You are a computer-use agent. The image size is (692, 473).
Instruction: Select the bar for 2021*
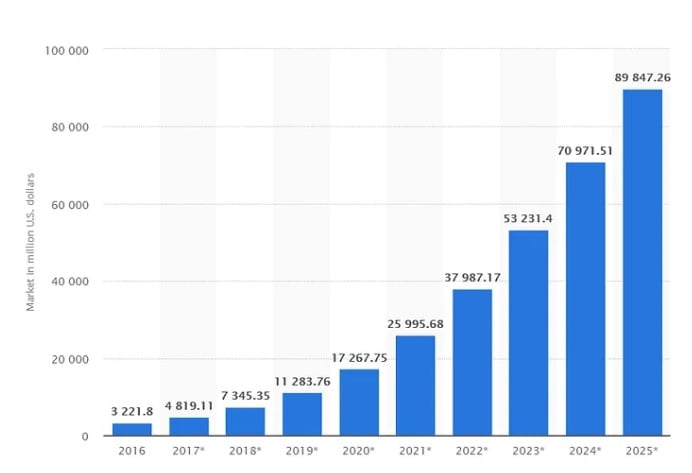(415, 385)
